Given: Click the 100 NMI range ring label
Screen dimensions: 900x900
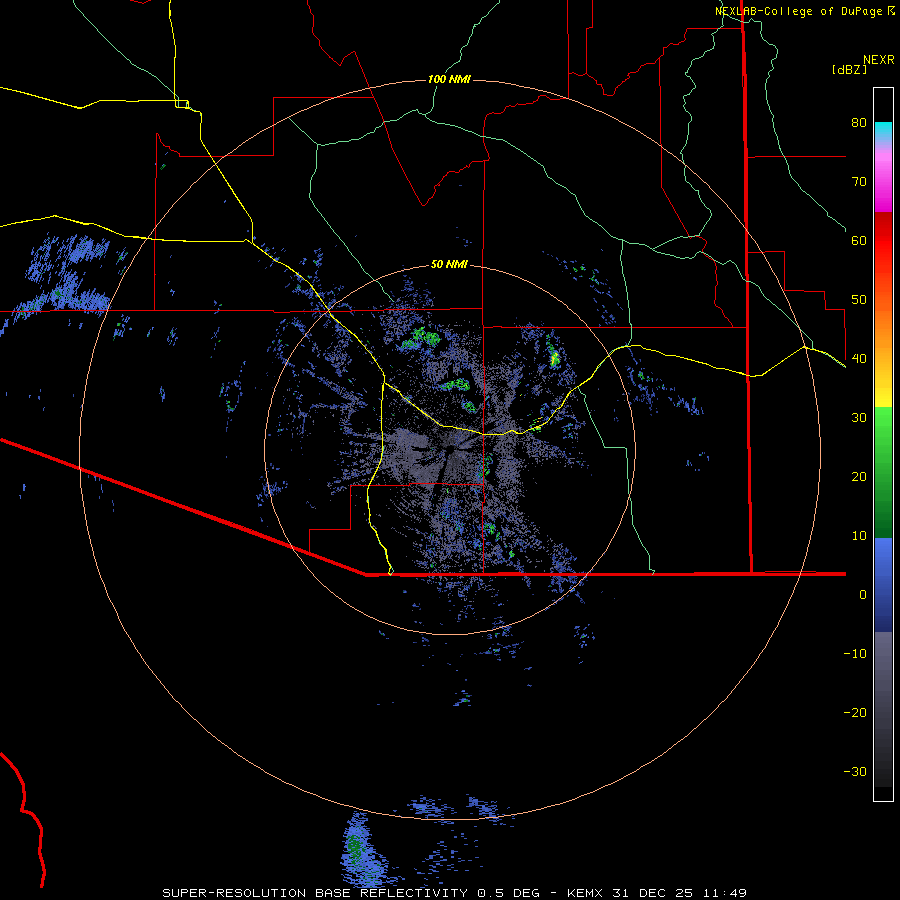Looking at the screenshot, I should pyautogui.click(x=449, y=79).
